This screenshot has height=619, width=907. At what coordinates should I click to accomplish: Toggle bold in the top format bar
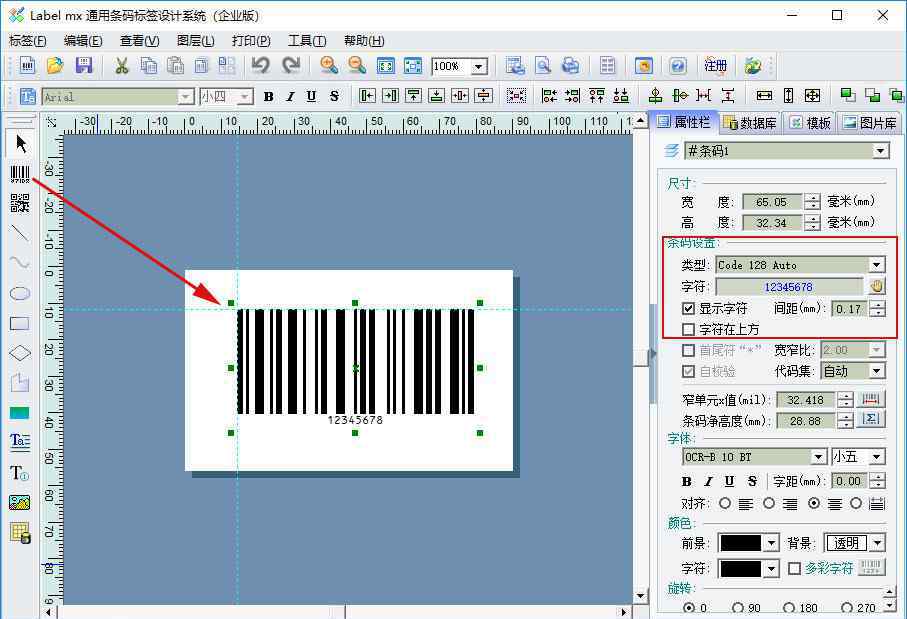point(268,97)
